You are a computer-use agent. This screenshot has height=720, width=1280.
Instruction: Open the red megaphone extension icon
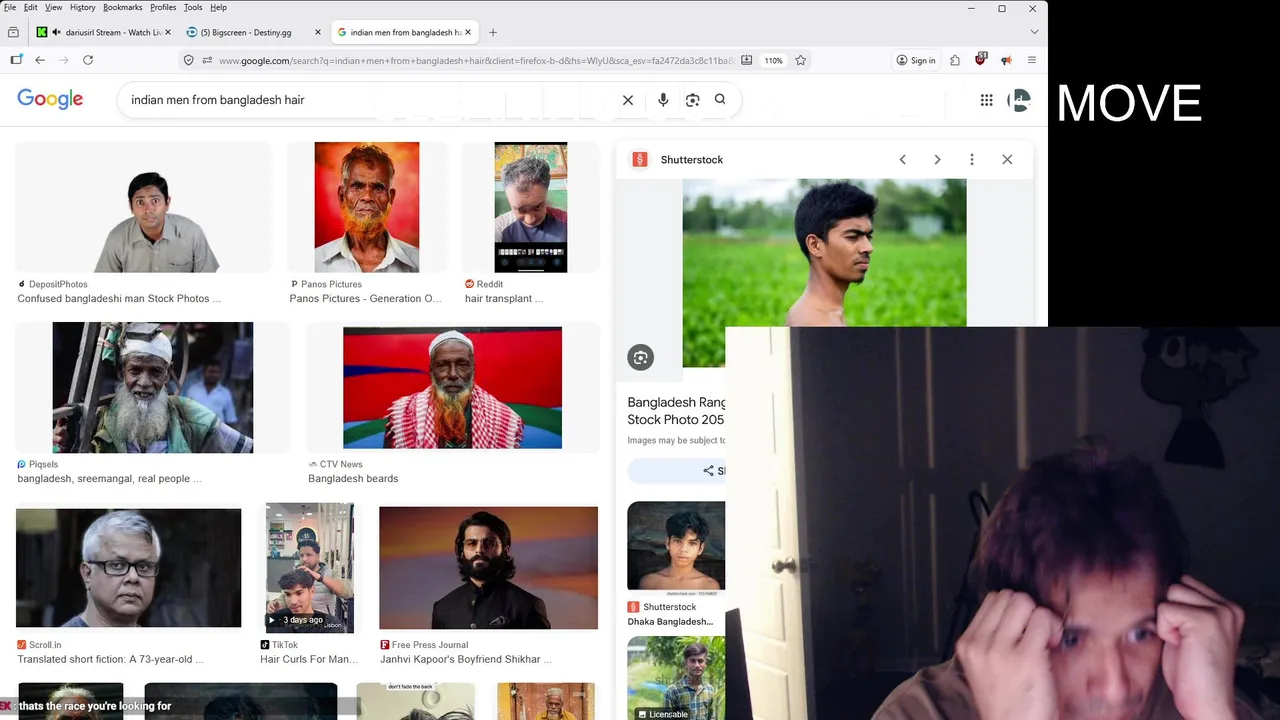[x=1006, y=60]
